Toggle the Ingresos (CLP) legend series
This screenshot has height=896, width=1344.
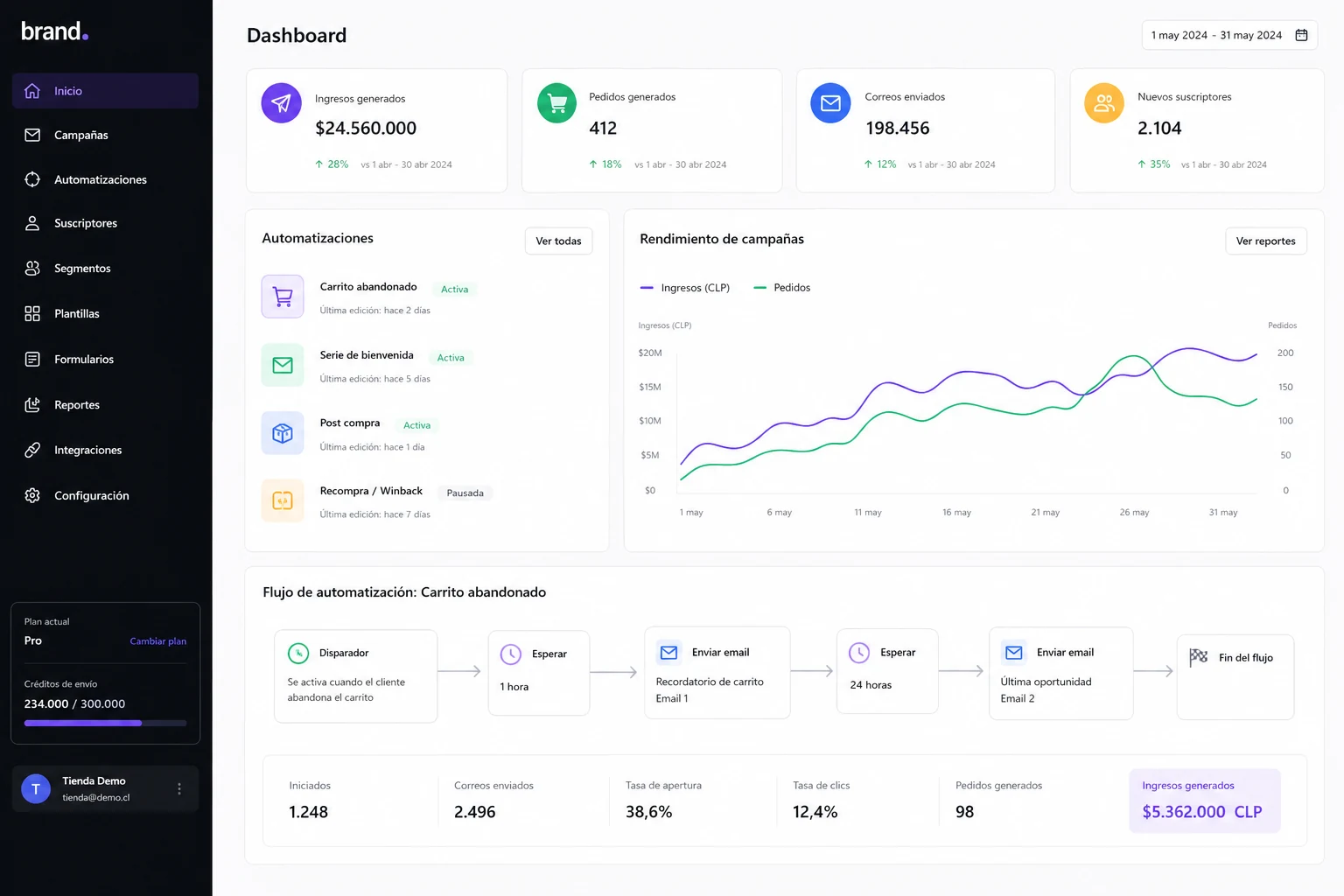click(x=685, y=287)
